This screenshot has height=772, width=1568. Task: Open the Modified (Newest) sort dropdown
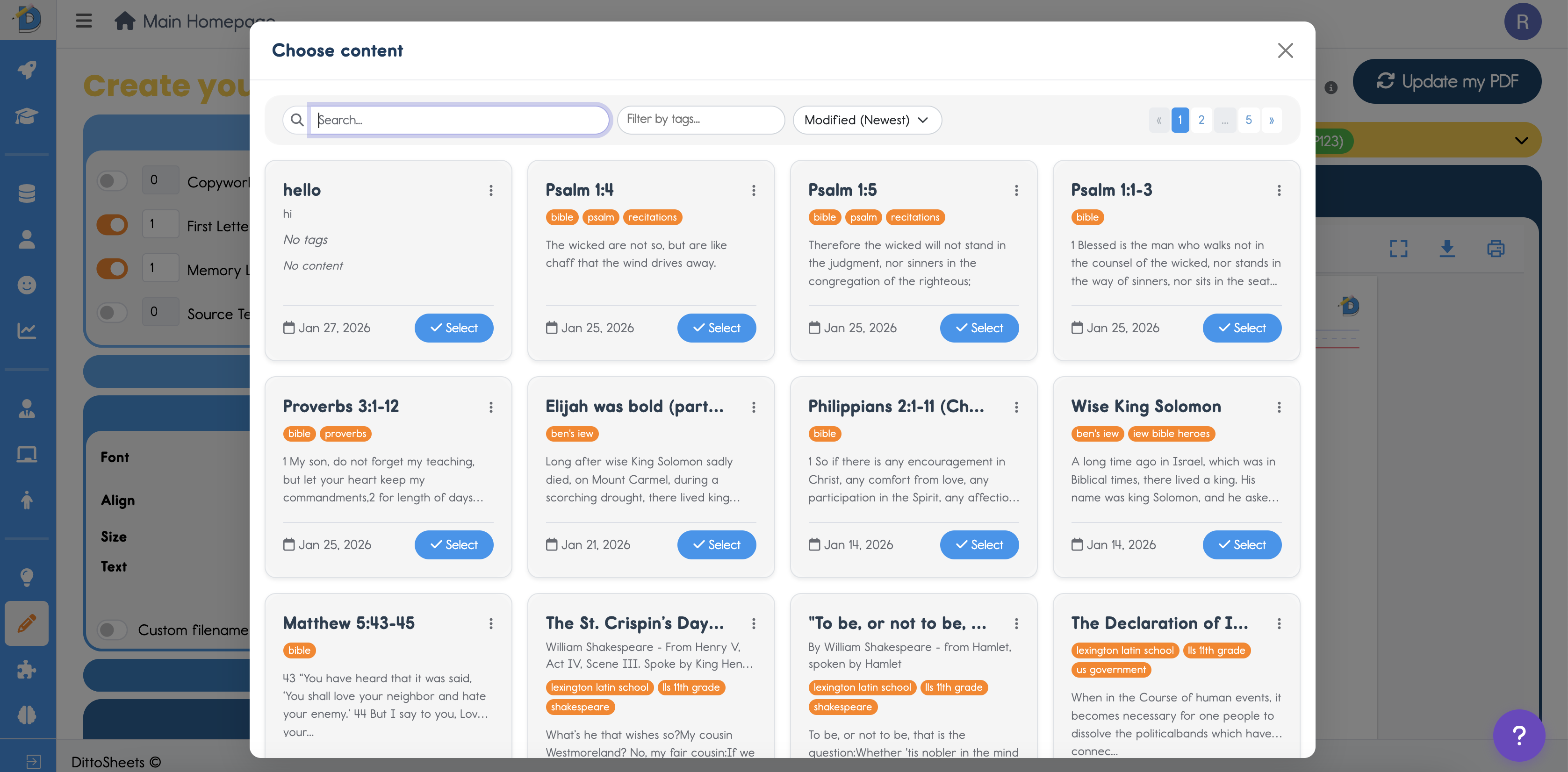click(867, 120)
